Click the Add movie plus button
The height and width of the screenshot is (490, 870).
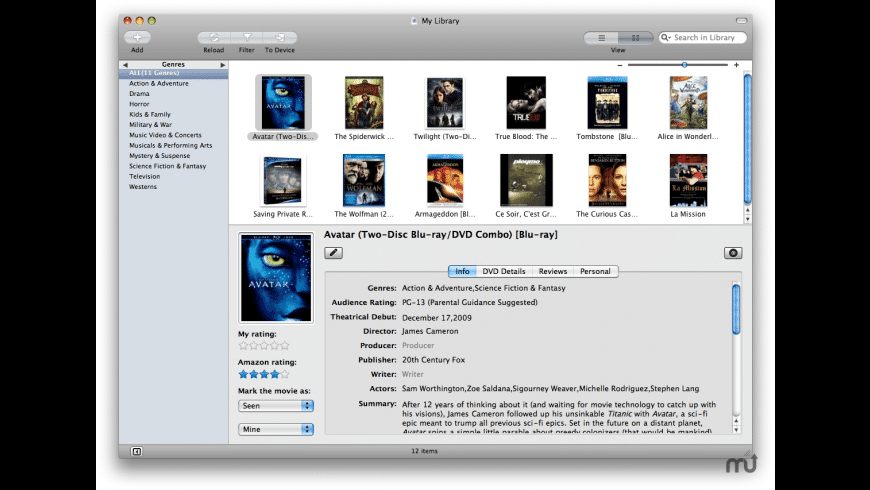(x=137, y=37)
